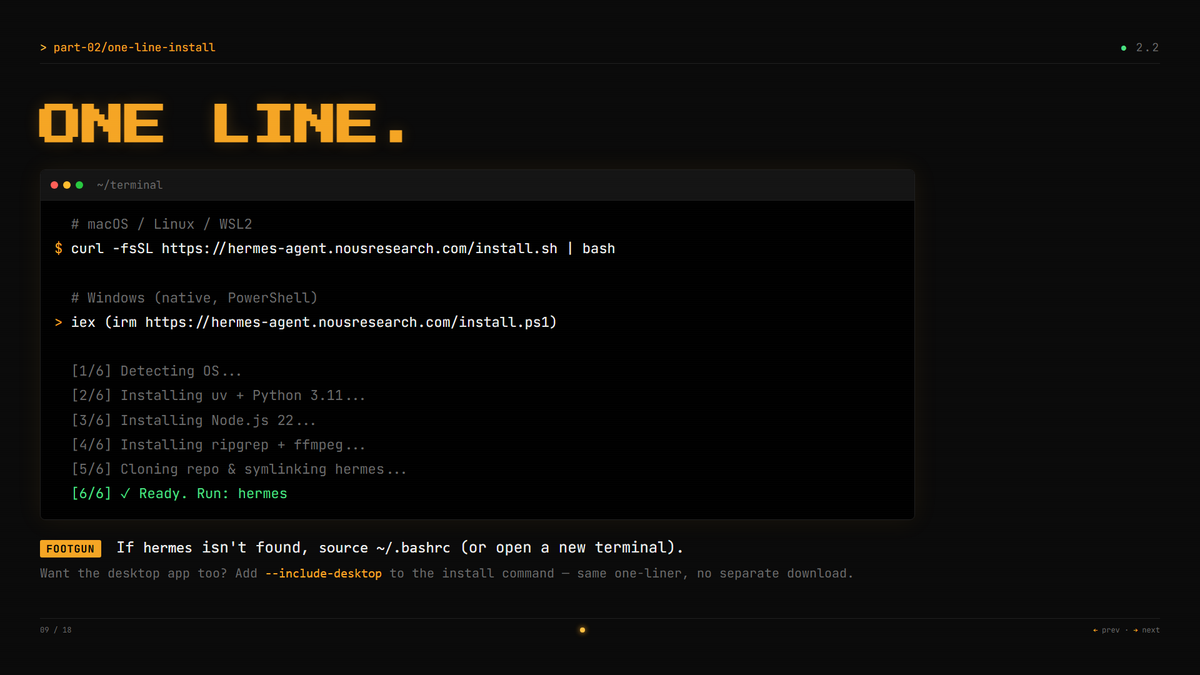
Task: Click the orange progress dot in the footer
Action: click(582, 630)
